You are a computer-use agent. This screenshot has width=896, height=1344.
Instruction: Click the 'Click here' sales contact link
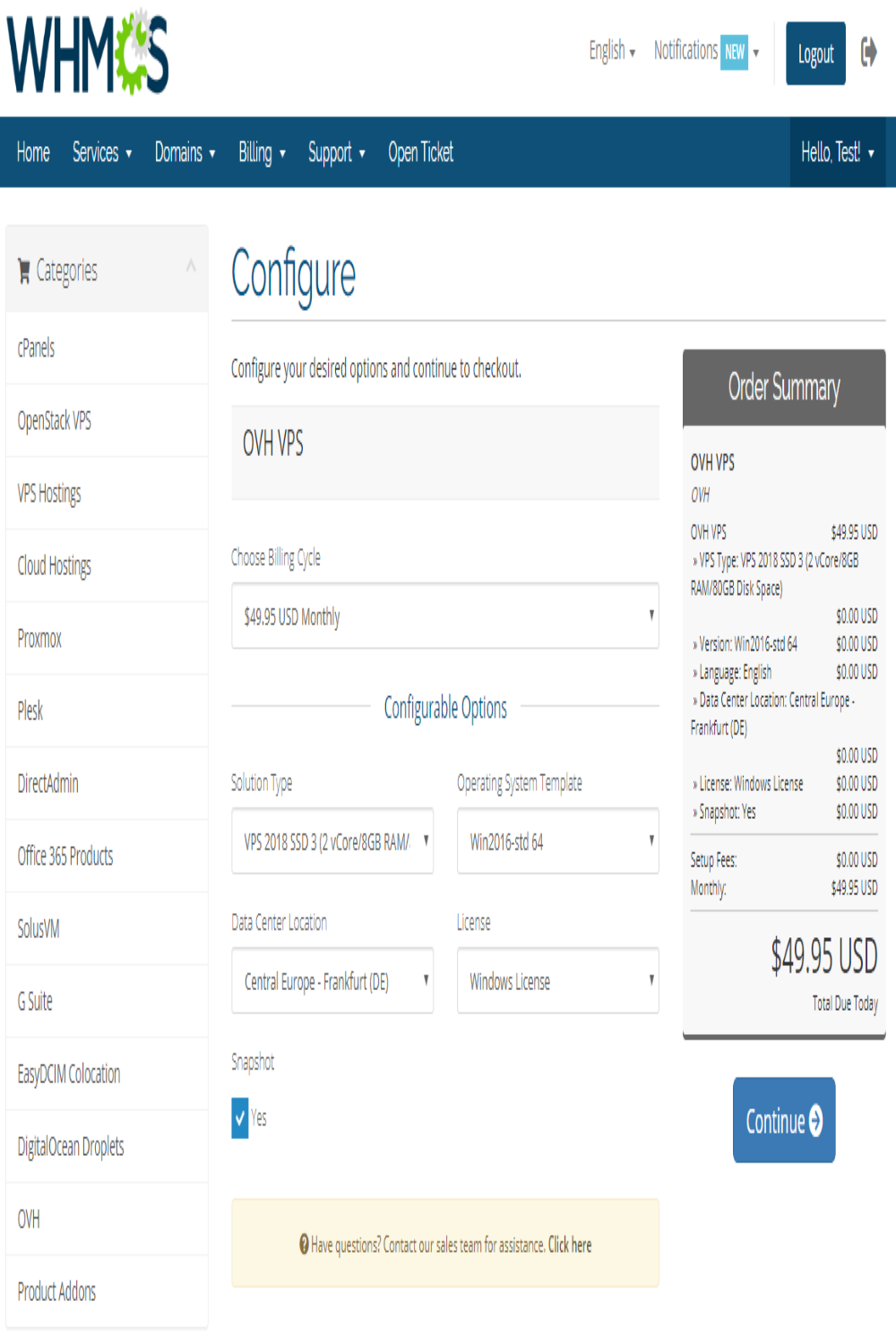coord(570,1245)
